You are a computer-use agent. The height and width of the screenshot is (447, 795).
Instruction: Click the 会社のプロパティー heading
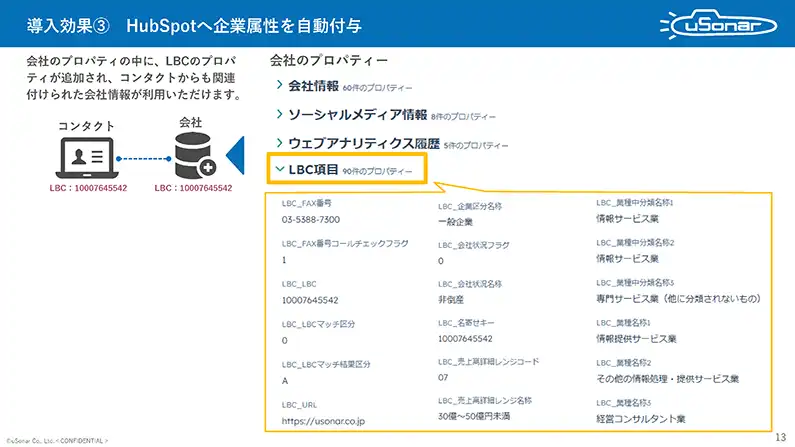[x=329, y=60]
